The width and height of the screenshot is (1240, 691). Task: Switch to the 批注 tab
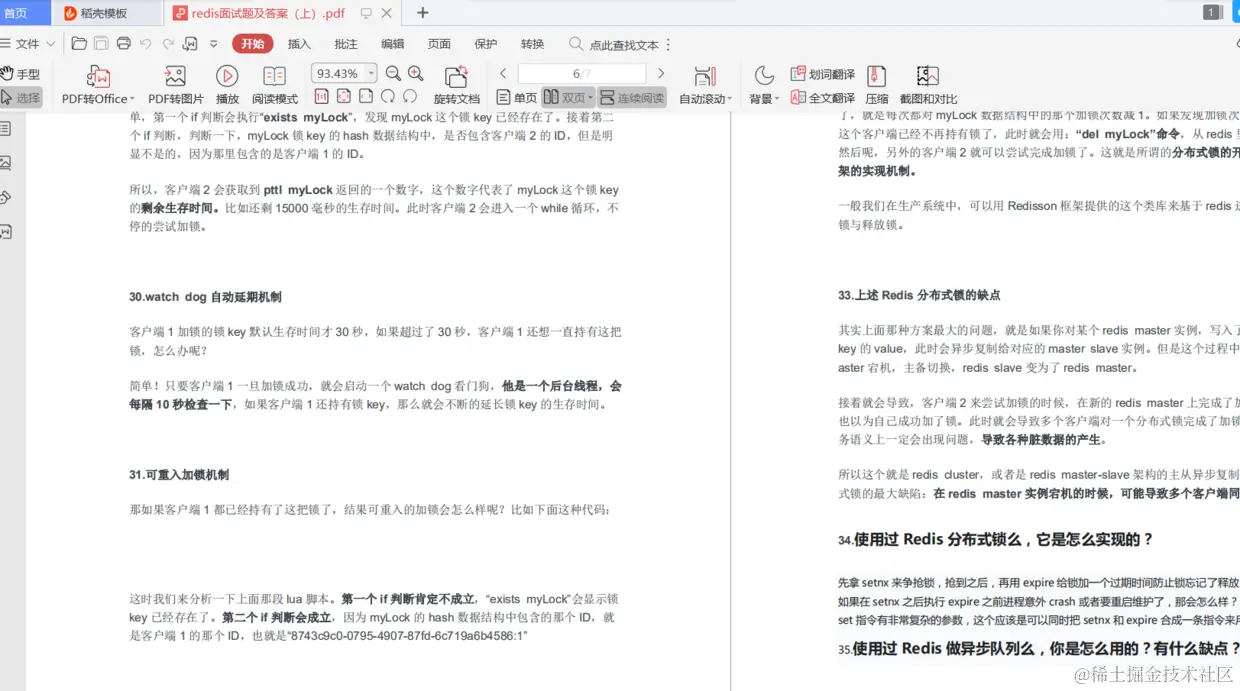click(x=346, y=44)
